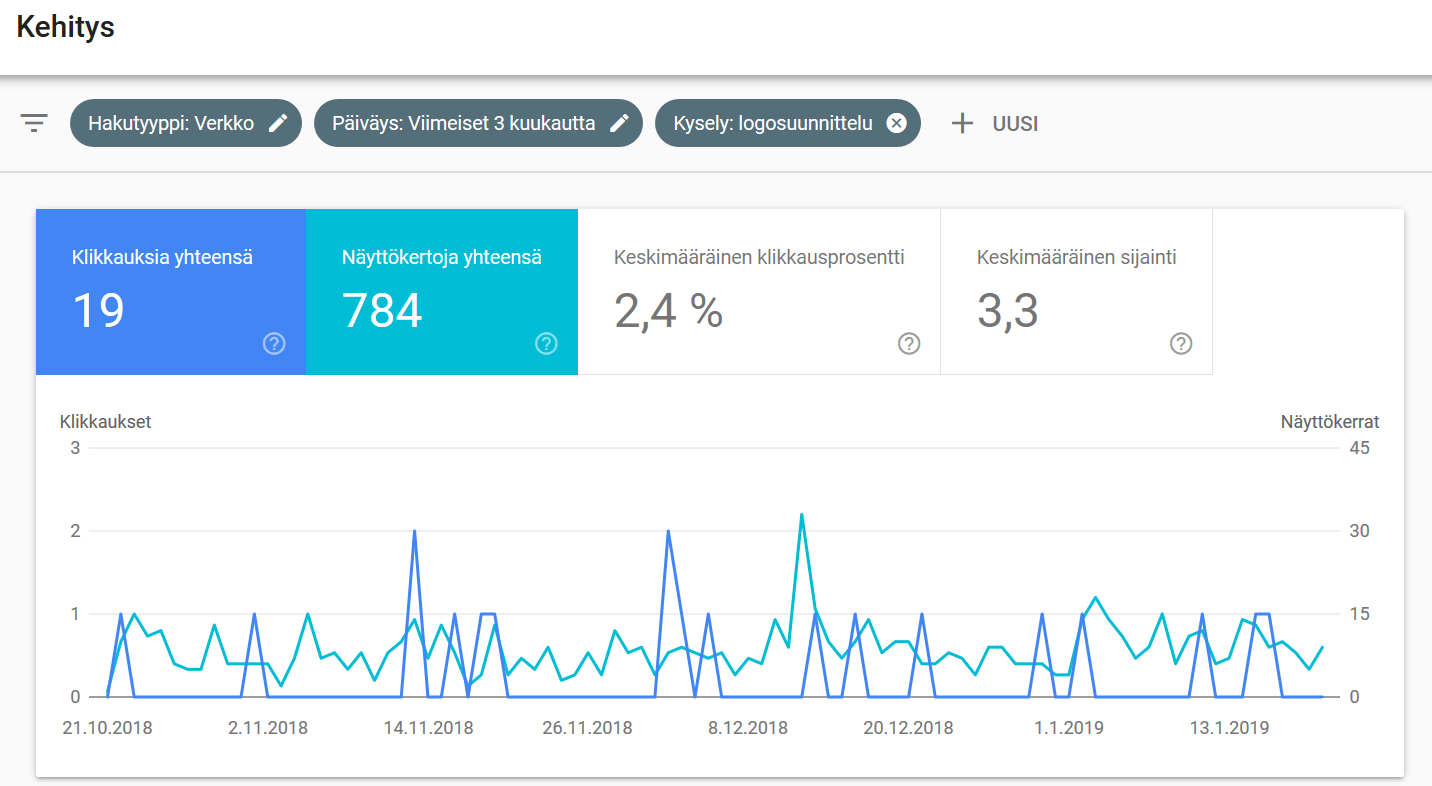Viewport: 1432px width, 786px height.
Task: Click the Näyttökerrat axis label
Action: click(x=1330, y=422)
